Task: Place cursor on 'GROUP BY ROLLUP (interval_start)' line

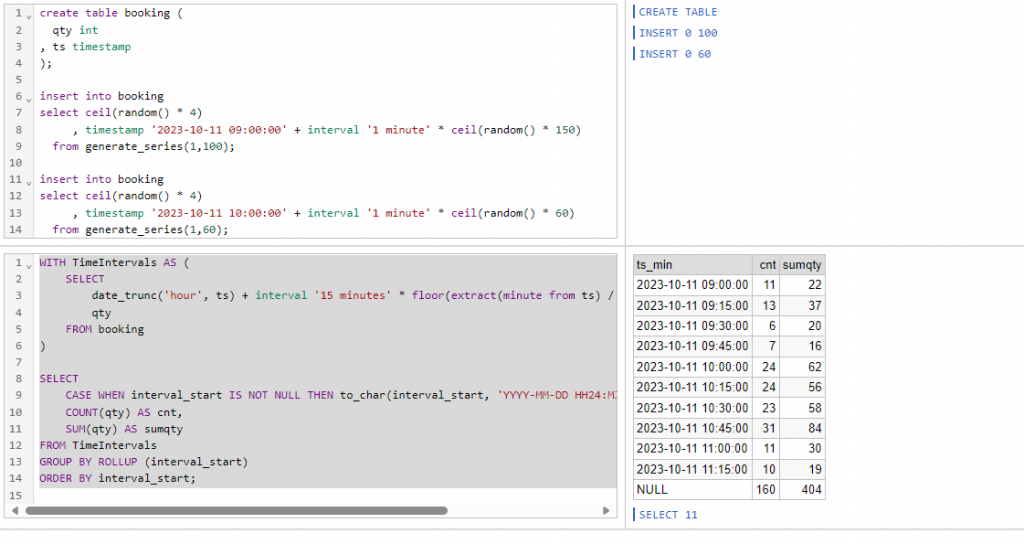Action: pyautogui.click(x=144, y=462)
